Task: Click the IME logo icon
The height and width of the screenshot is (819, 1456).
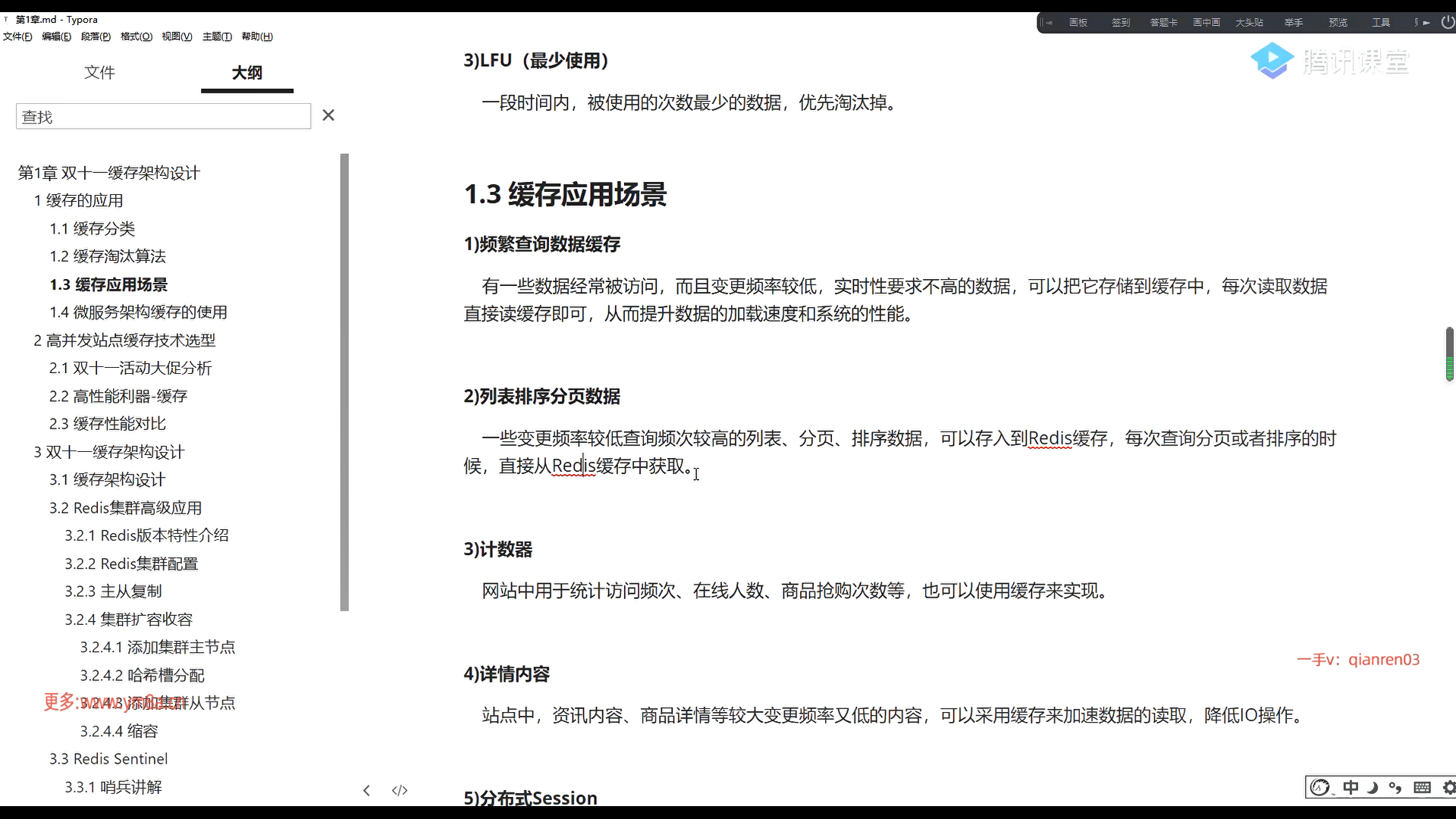Action: [x=1320, y=788]
